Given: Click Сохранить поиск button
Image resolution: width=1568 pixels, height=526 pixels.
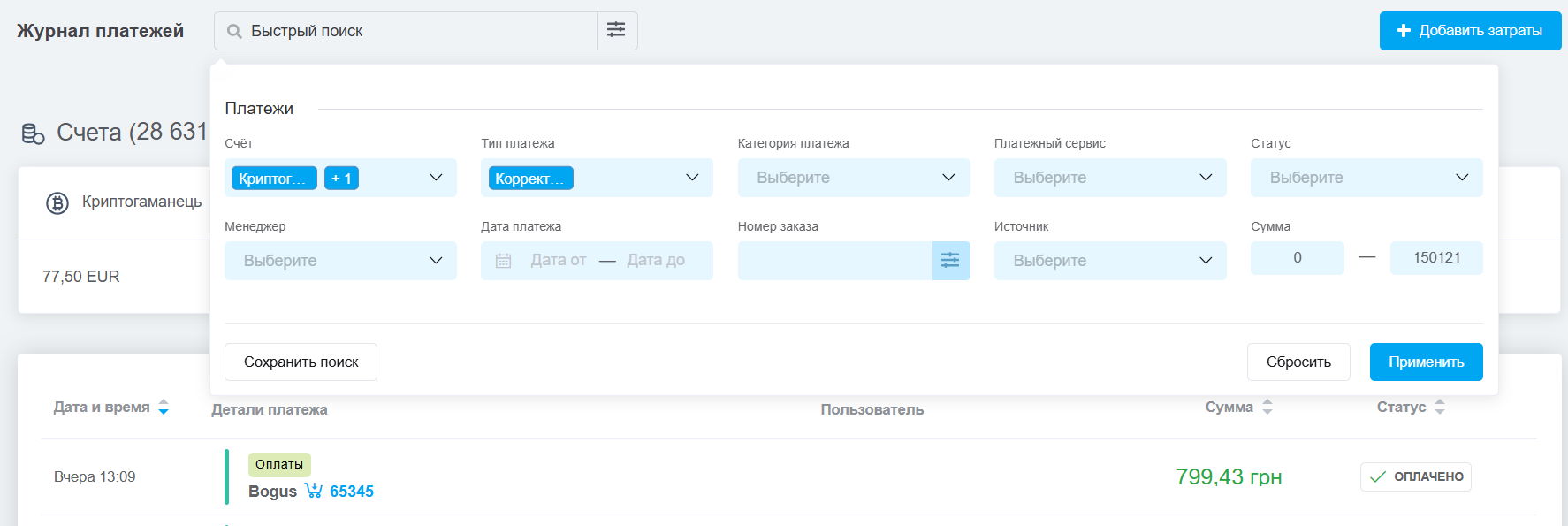Looking at the screenshot, I should click(x=301, y=362).
